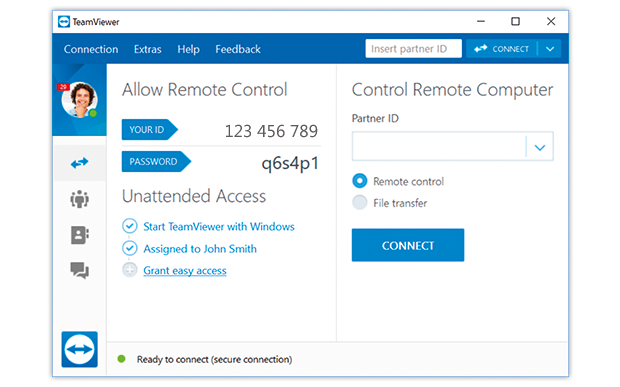
Task: Open the Feedback menu
Action: [238, 49]
